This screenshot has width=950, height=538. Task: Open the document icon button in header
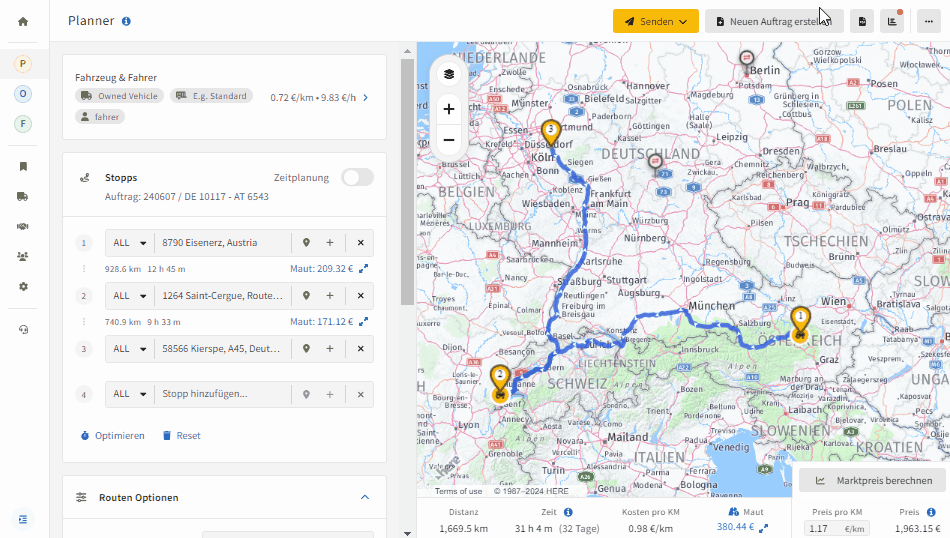point(862,21)
